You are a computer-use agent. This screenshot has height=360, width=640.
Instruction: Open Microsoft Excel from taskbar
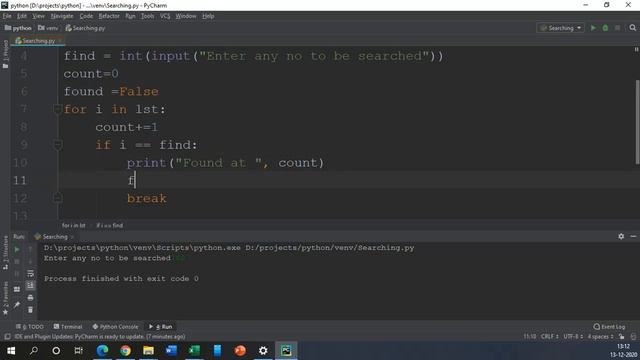tap(194, 351)
